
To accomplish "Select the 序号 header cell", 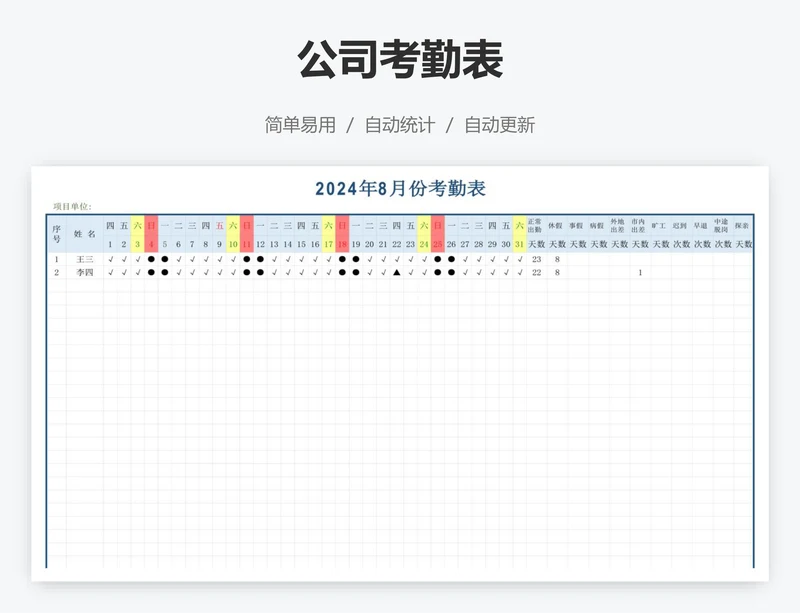I will (57, 234).
